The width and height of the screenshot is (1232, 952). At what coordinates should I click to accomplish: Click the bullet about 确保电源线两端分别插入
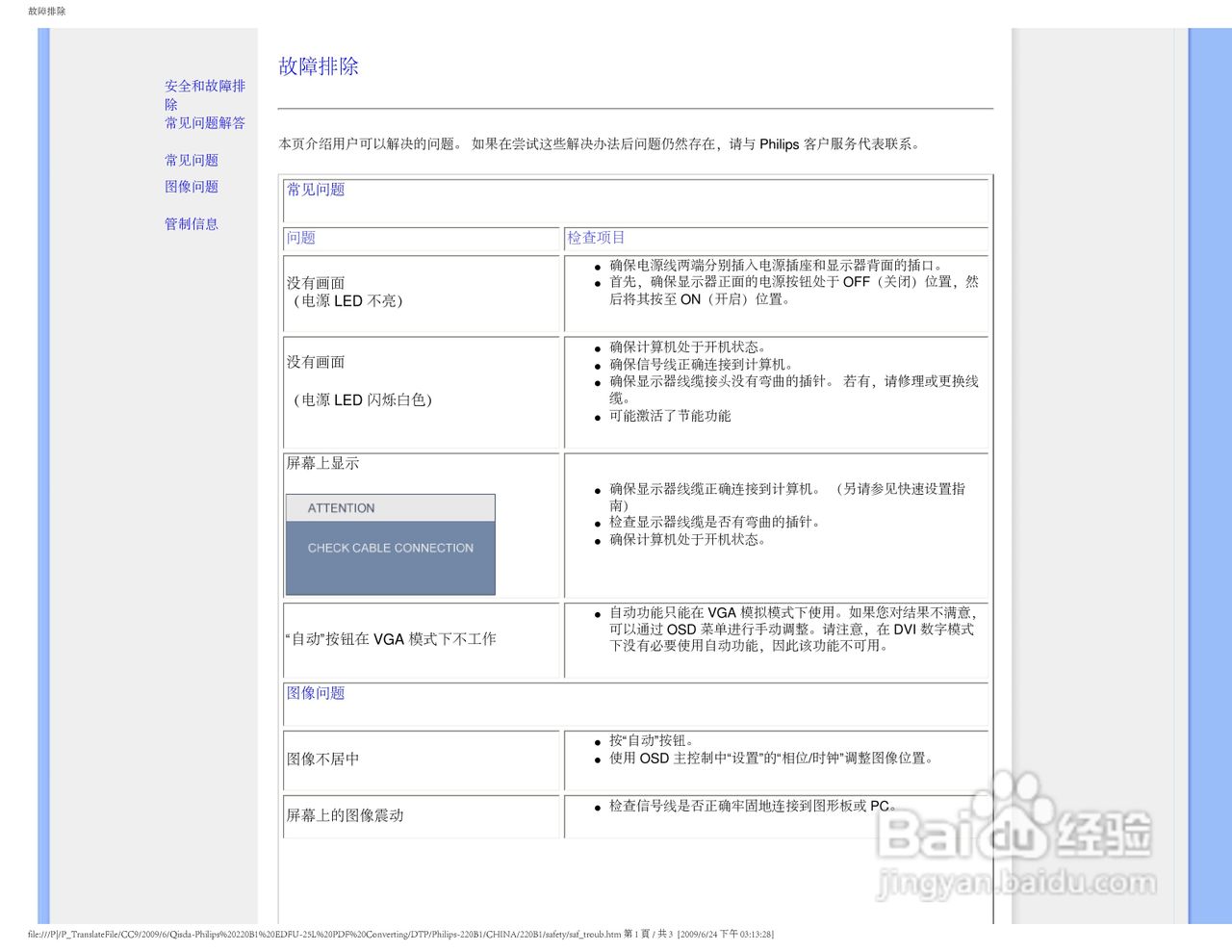coord(778,266)
